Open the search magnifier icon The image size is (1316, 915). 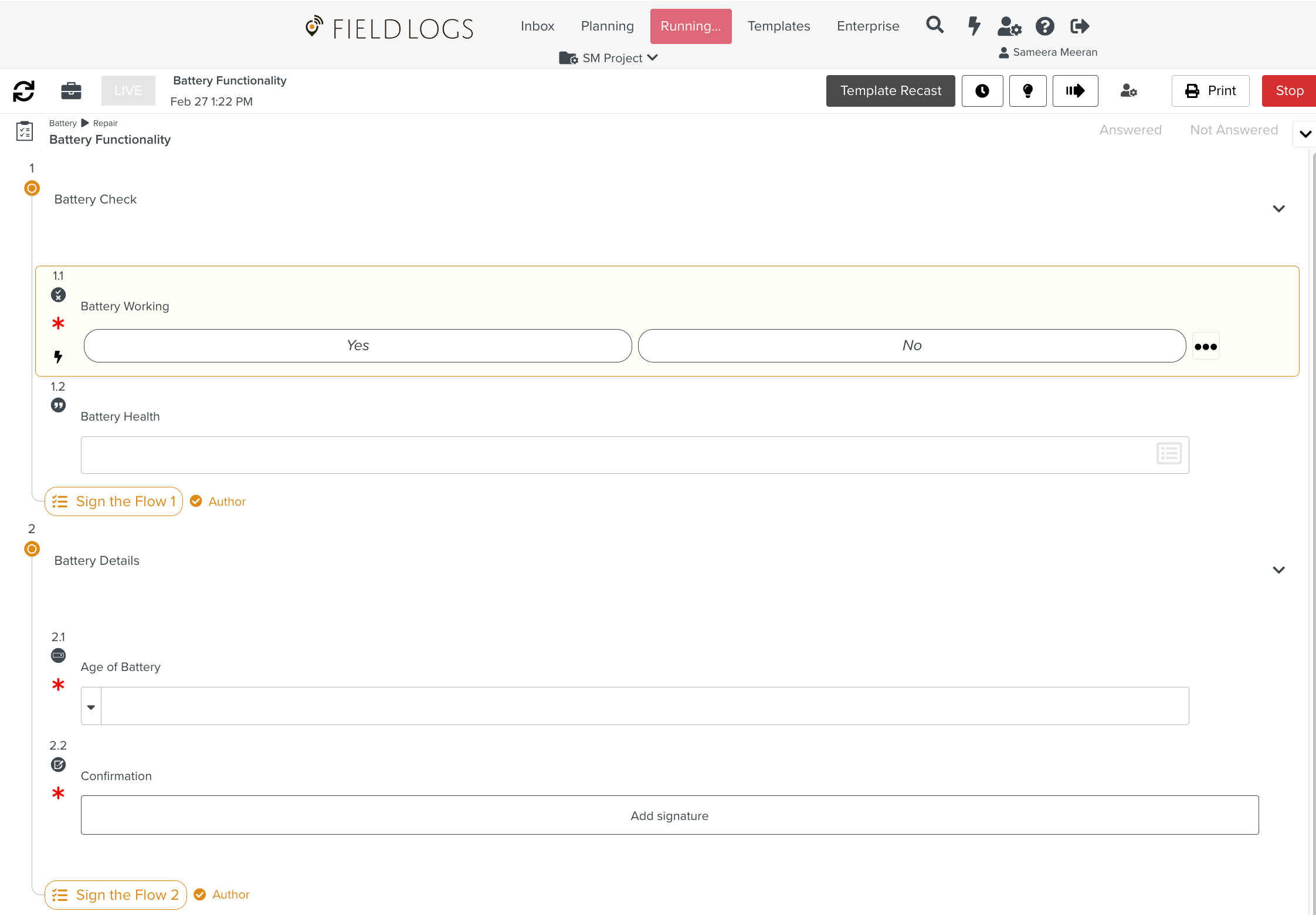point(935,25)
